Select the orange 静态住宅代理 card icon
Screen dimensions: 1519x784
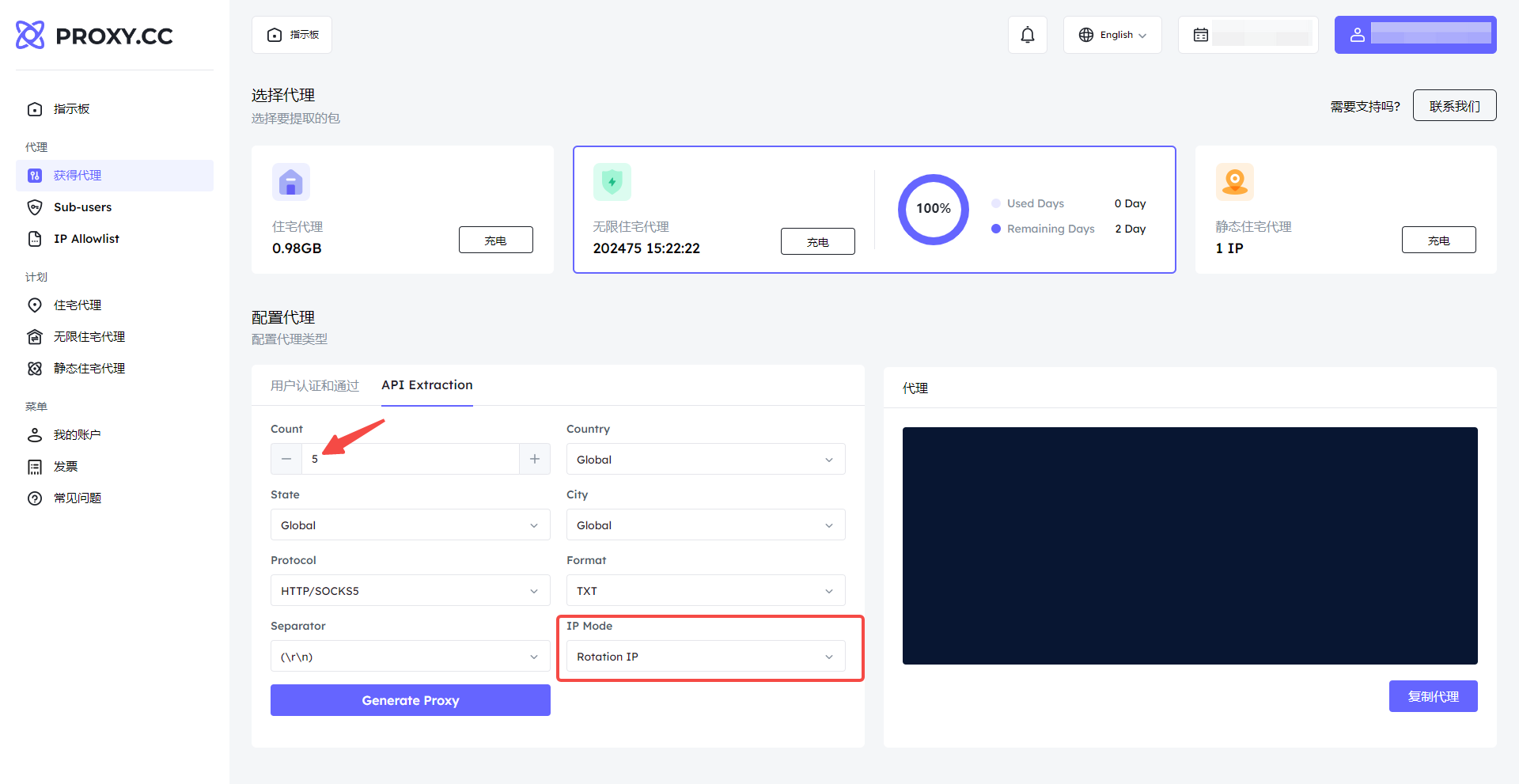[1235, 182]
